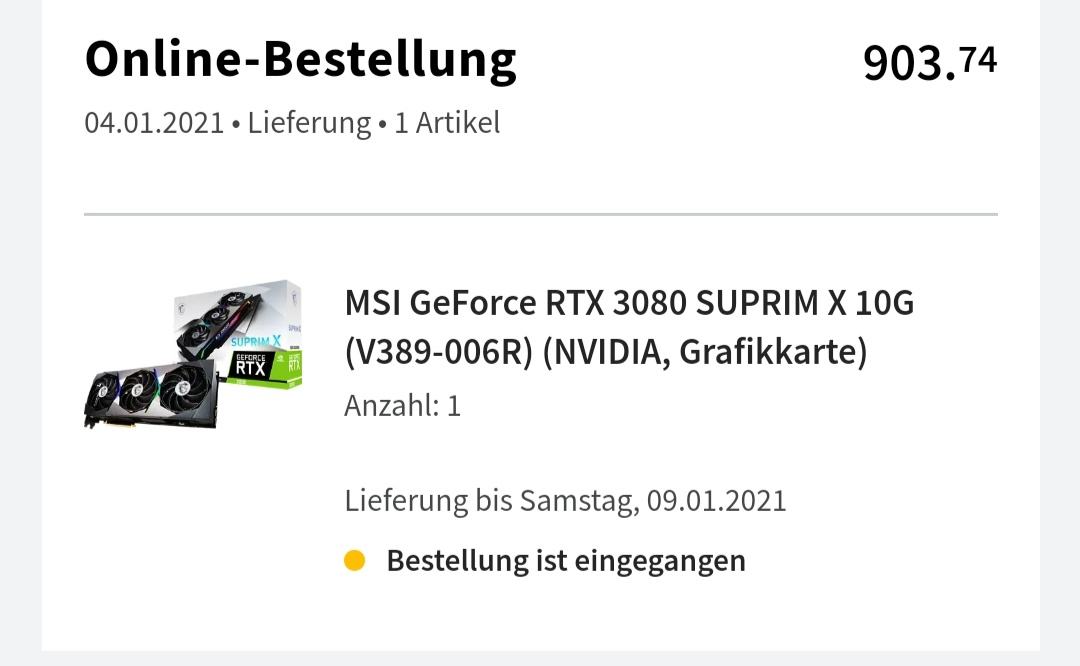This screenshot has height=666, width=1080.
Task: Click the NVIDIA, Grafikkarte category text
Action: (x=705, y=353)
